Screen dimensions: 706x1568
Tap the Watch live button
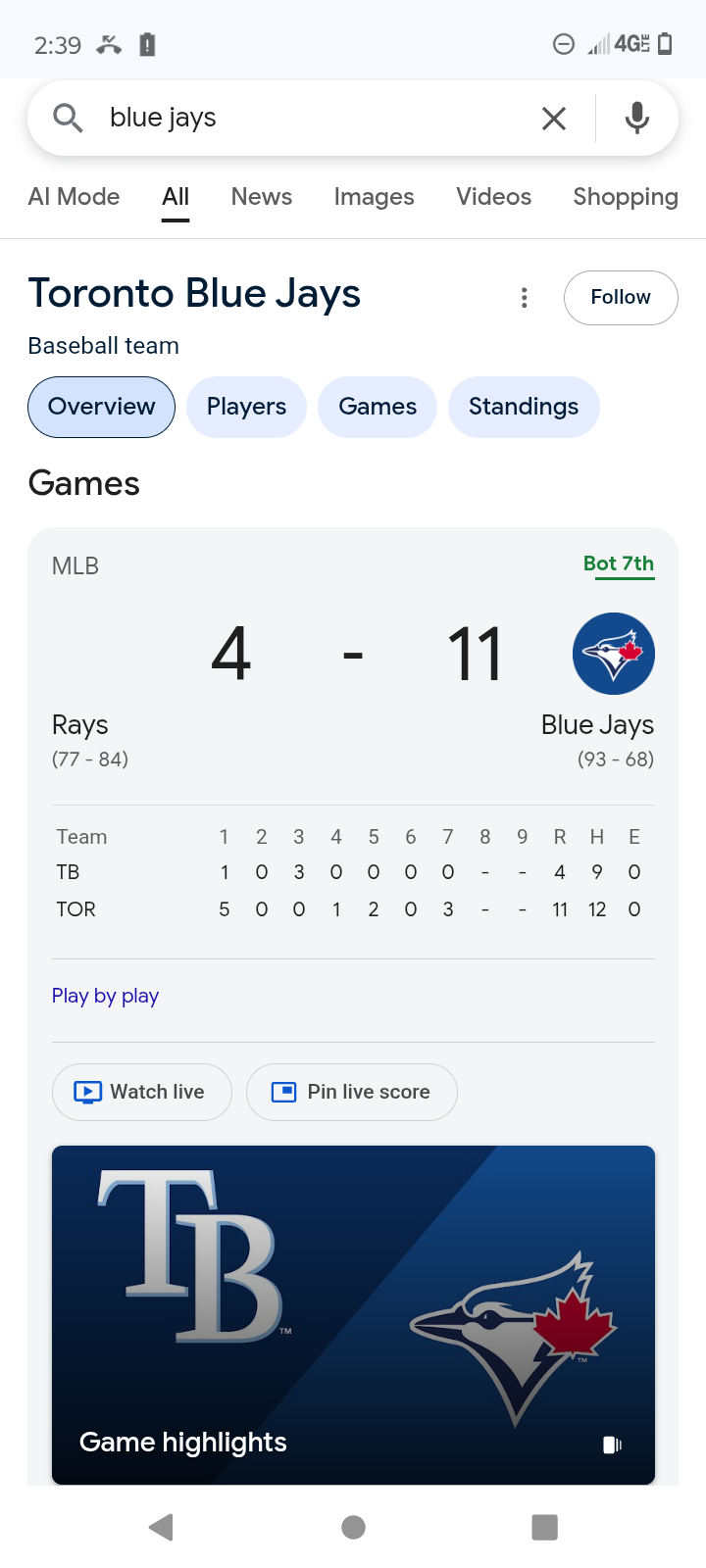click(x=142, y=1092)
